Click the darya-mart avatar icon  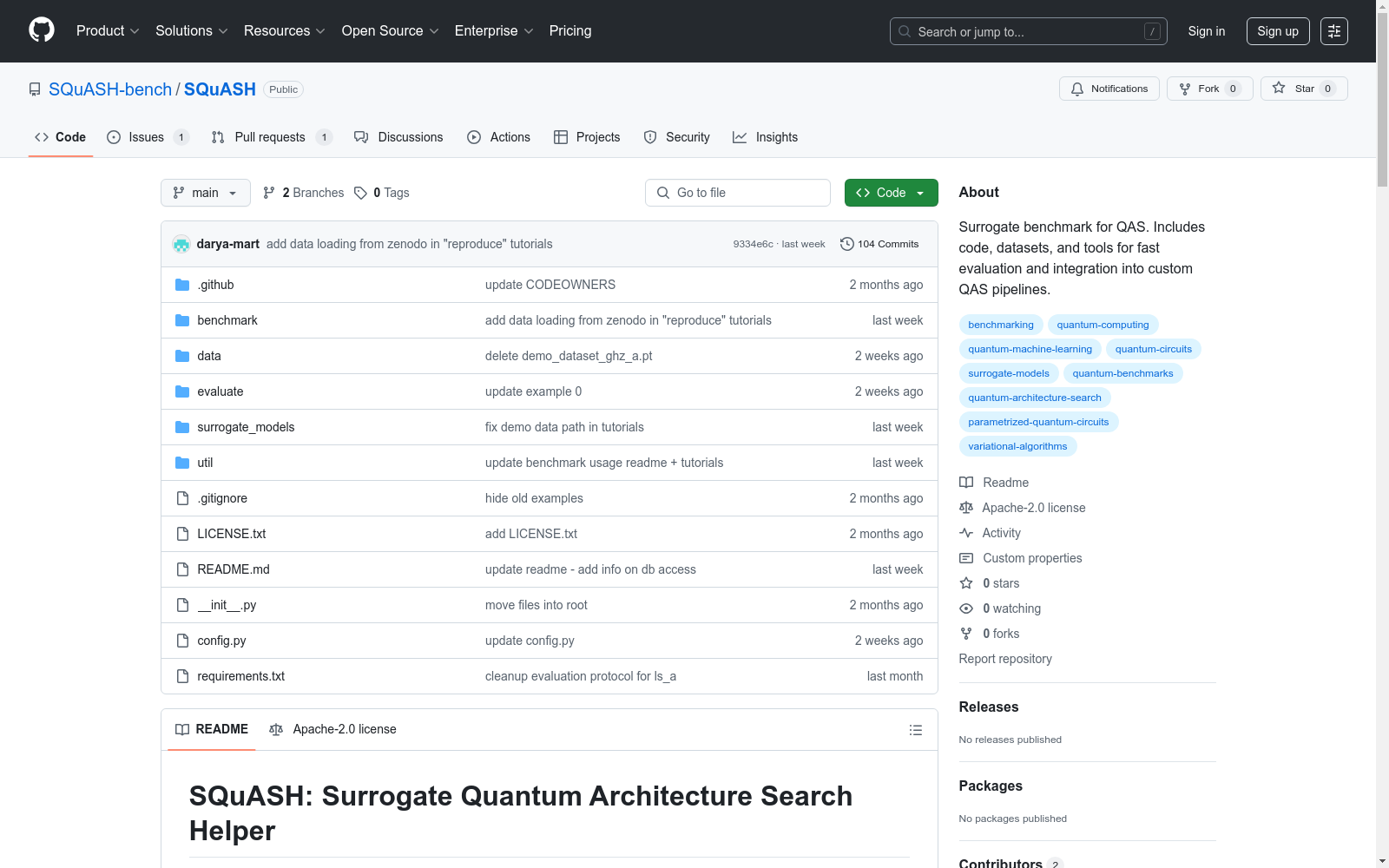181,244
